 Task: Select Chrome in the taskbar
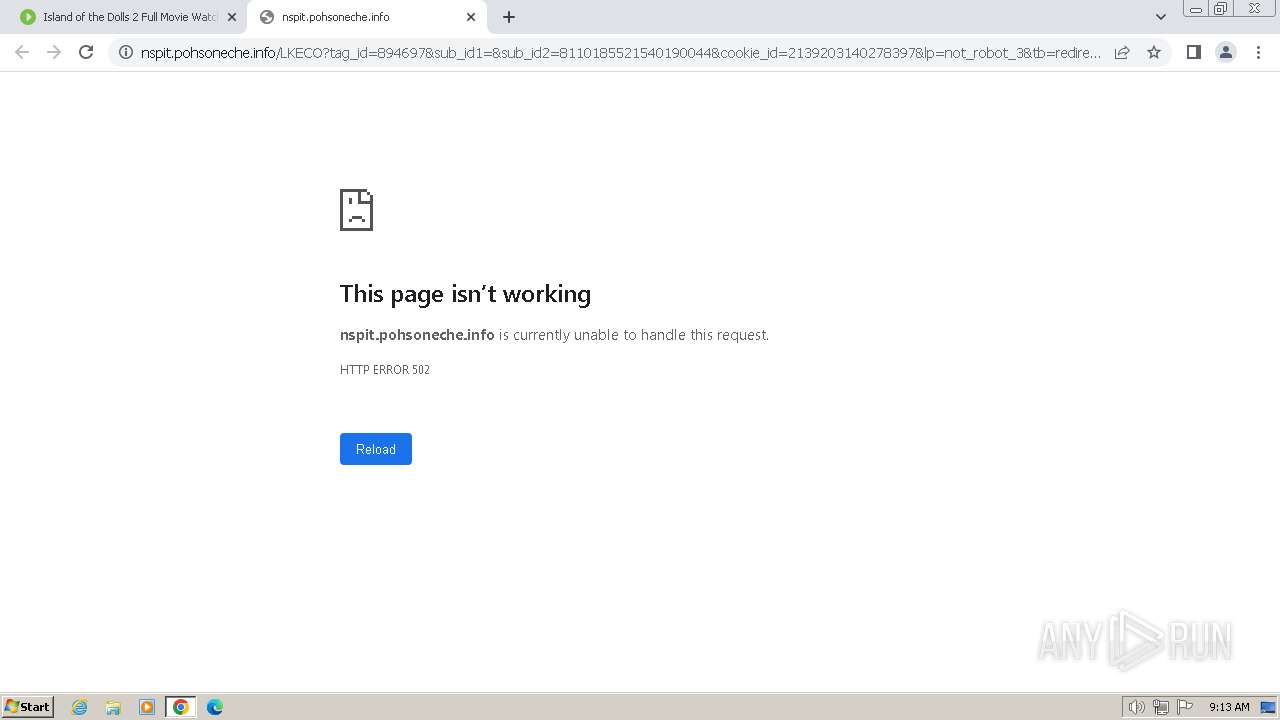tap(181, 707)
